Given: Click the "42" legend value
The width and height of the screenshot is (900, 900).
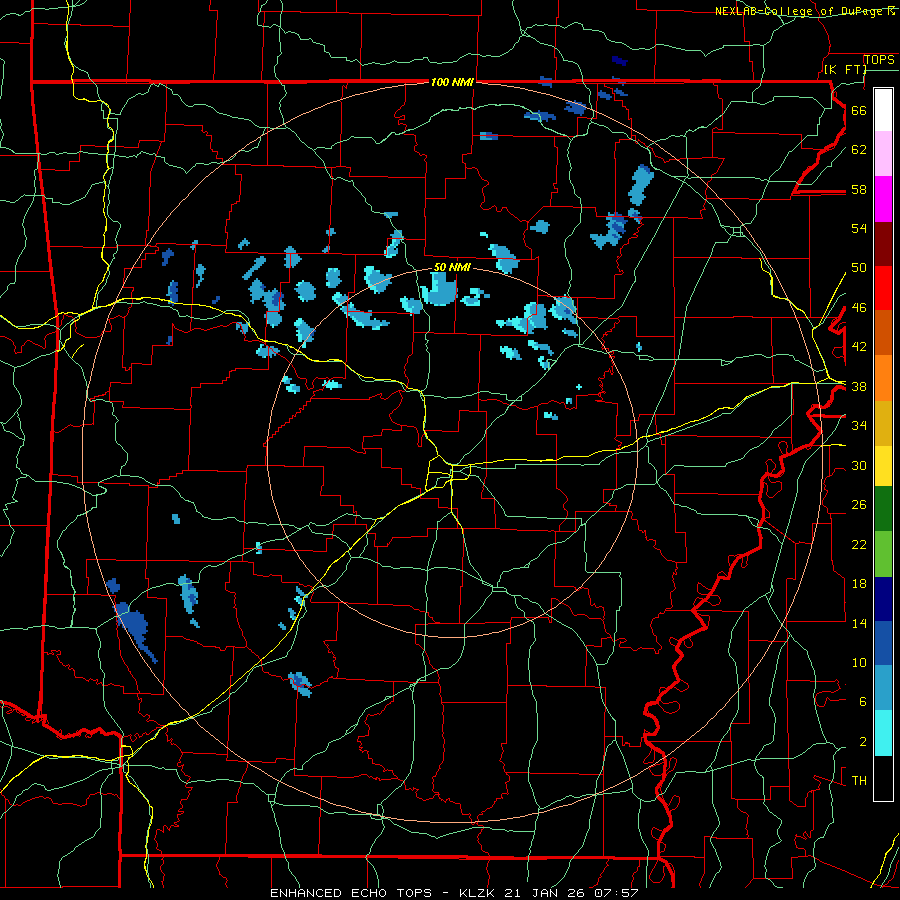Looking at the screenshot, I should (859, 346).
